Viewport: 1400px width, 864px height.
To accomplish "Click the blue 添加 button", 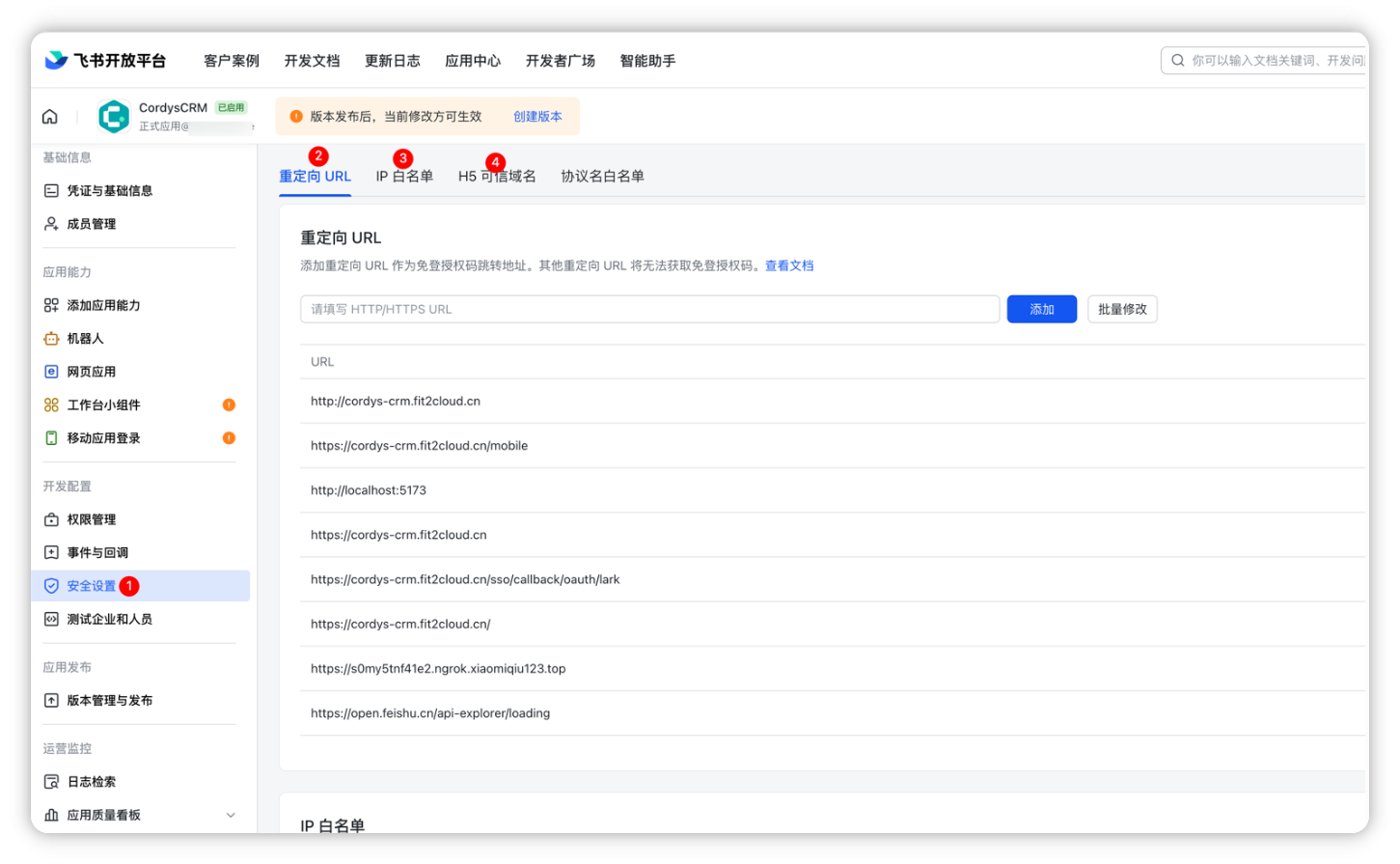I will tap(1041, 309).
